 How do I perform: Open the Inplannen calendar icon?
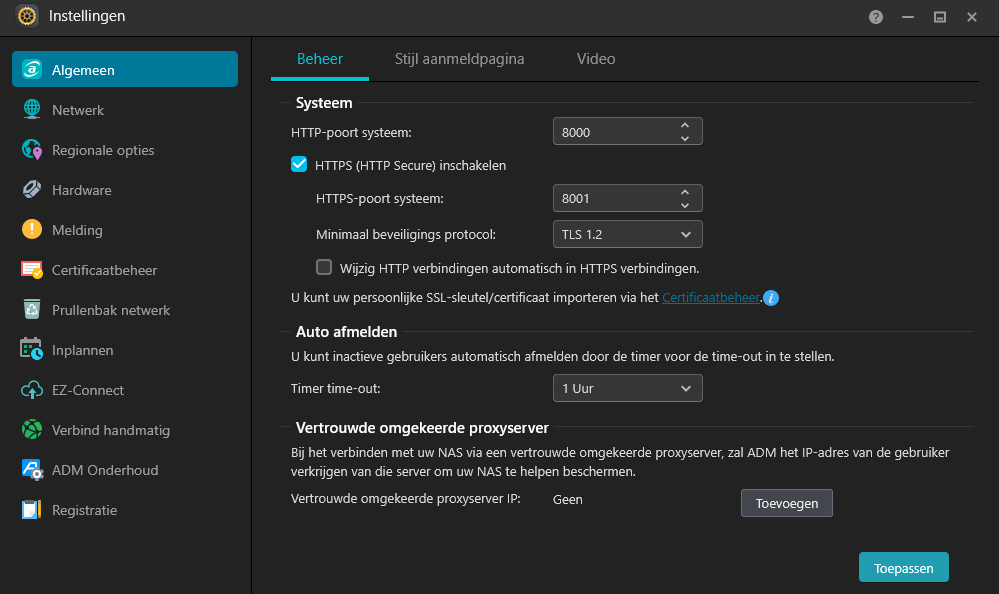31,349
